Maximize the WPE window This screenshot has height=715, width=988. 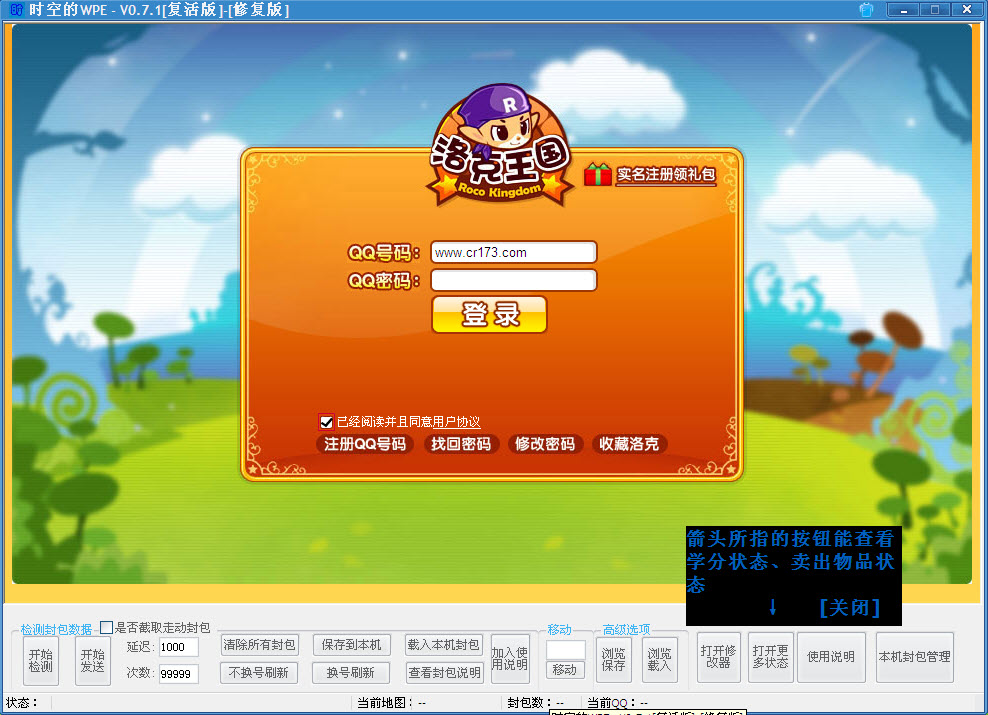pyautogui.click(x=935, y=9)
